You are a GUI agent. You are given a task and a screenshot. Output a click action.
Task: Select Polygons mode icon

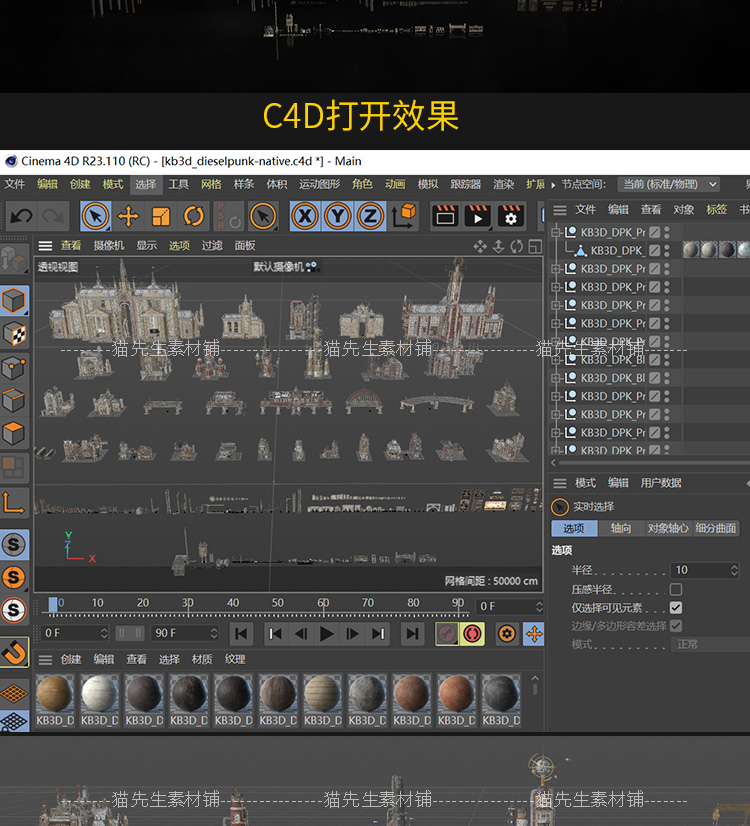(14, 434)
